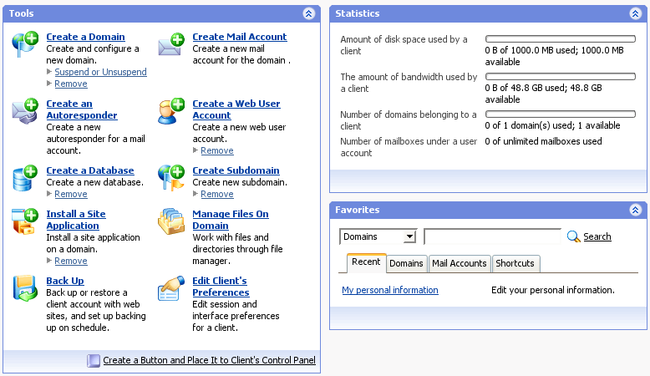Image resolution: width=650 pixels, height=376 pixels.
Task: Switch to the Mail Accounts tab
Action: click(x=459, y=264)
